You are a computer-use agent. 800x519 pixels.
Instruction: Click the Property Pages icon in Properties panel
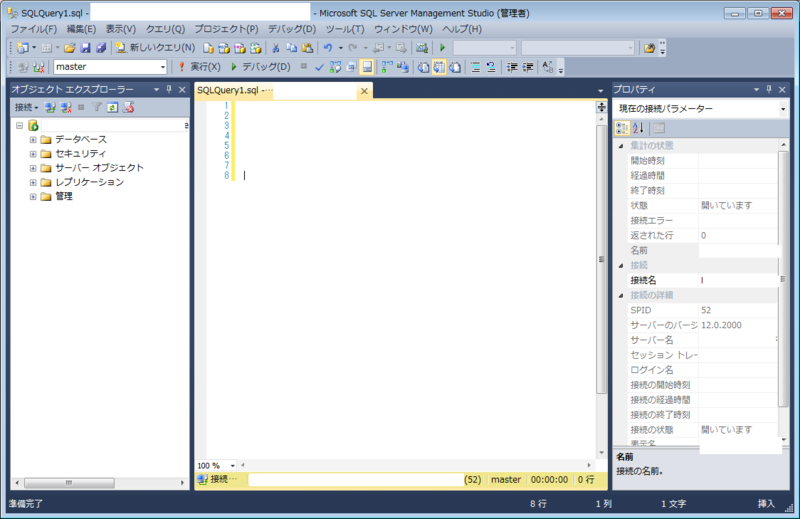click(x=659, y=128)
